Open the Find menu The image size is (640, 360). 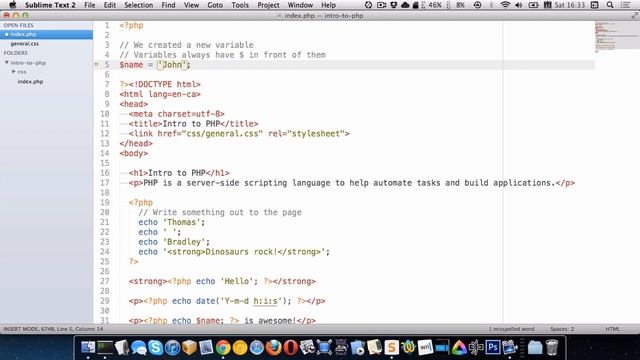click(x=168, y=5)
